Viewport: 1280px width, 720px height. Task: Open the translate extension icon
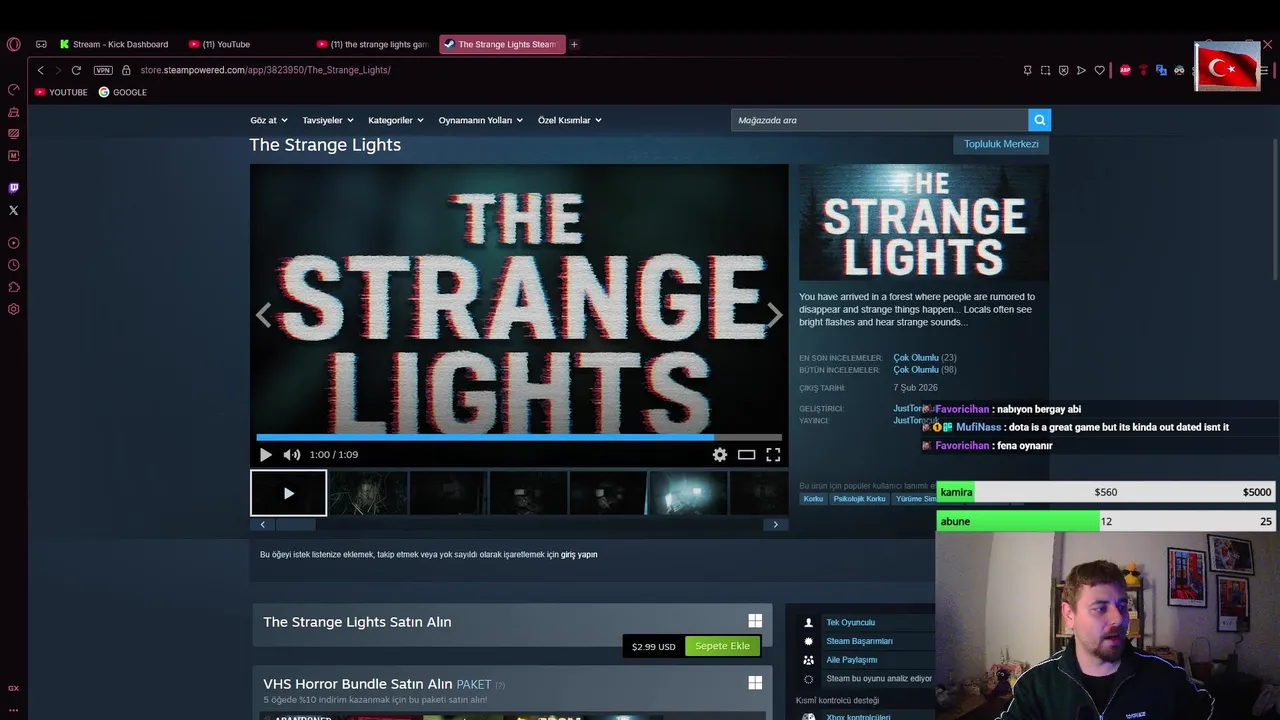click(x=1161, y=70)
